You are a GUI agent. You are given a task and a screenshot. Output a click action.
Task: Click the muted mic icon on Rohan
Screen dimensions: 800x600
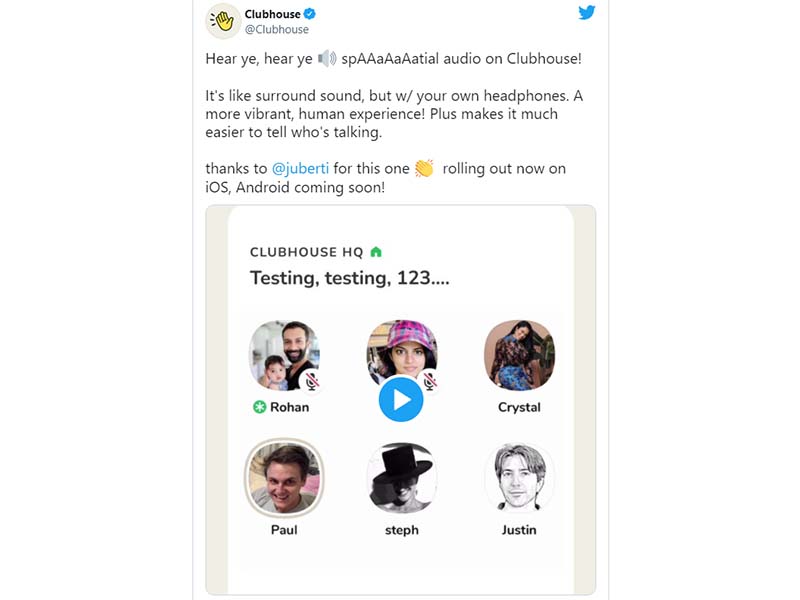(x=312, y=381)
